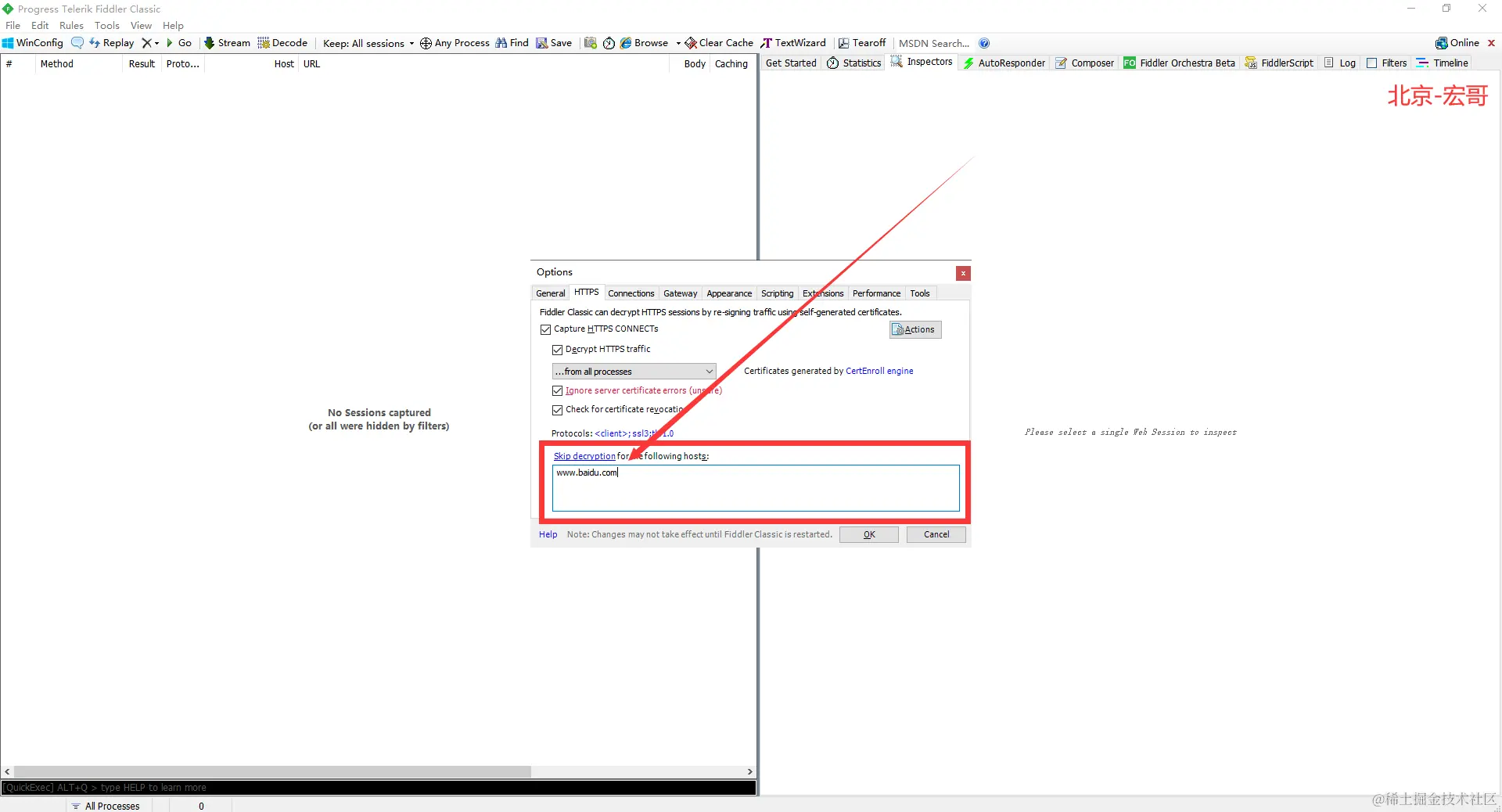Close the toolbar with red X

point(1491,43)
